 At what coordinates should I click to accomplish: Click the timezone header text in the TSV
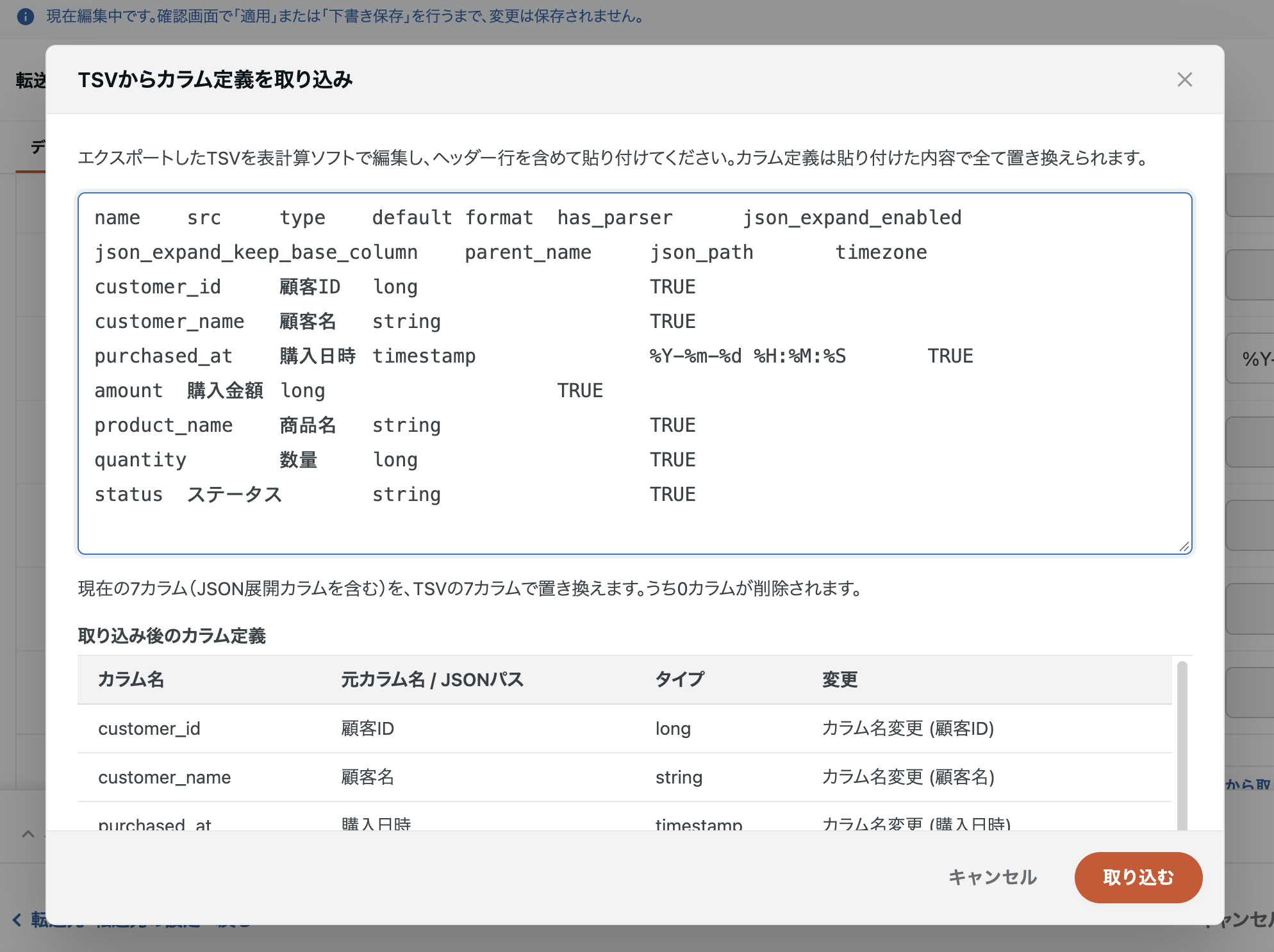(x=881, y=252)
